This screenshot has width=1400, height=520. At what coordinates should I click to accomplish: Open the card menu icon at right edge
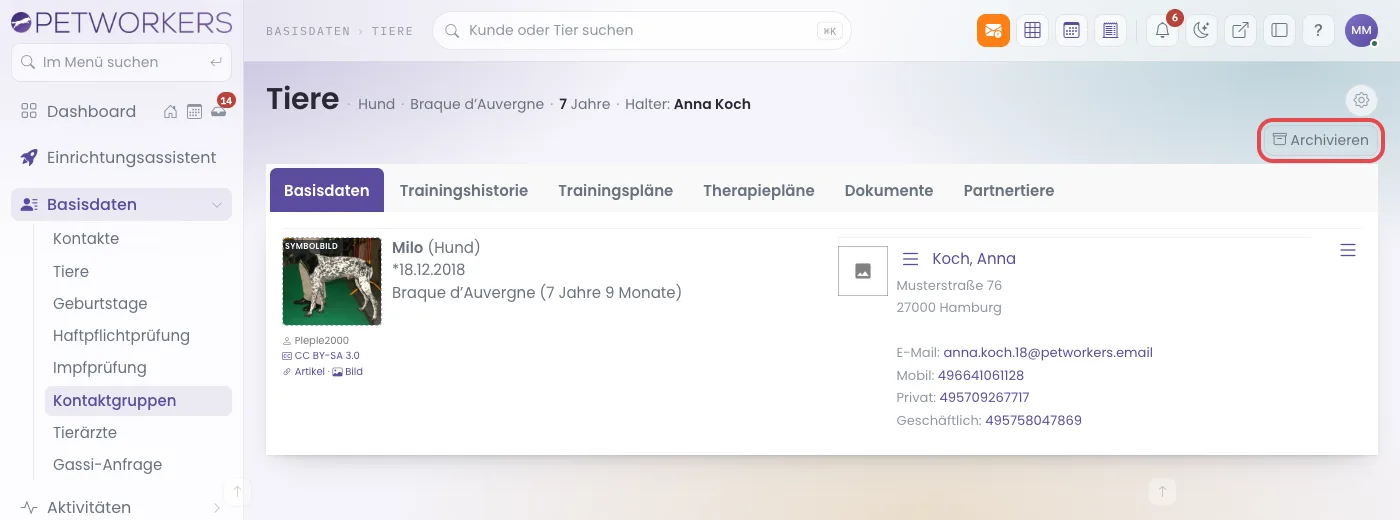[1348, 250]
